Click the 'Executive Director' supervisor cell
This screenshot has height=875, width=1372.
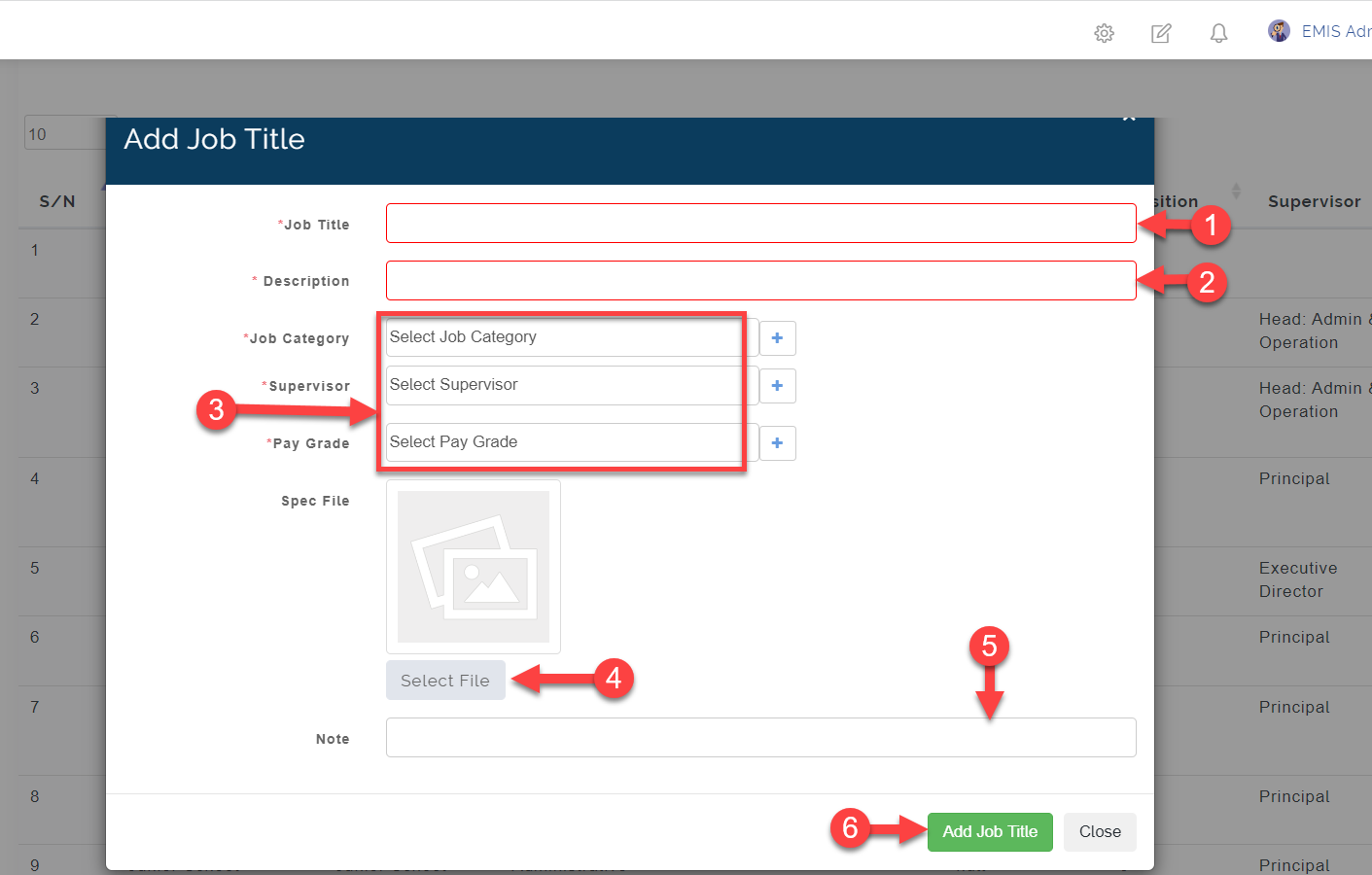pyautogui.click(x=1298, y=579)
